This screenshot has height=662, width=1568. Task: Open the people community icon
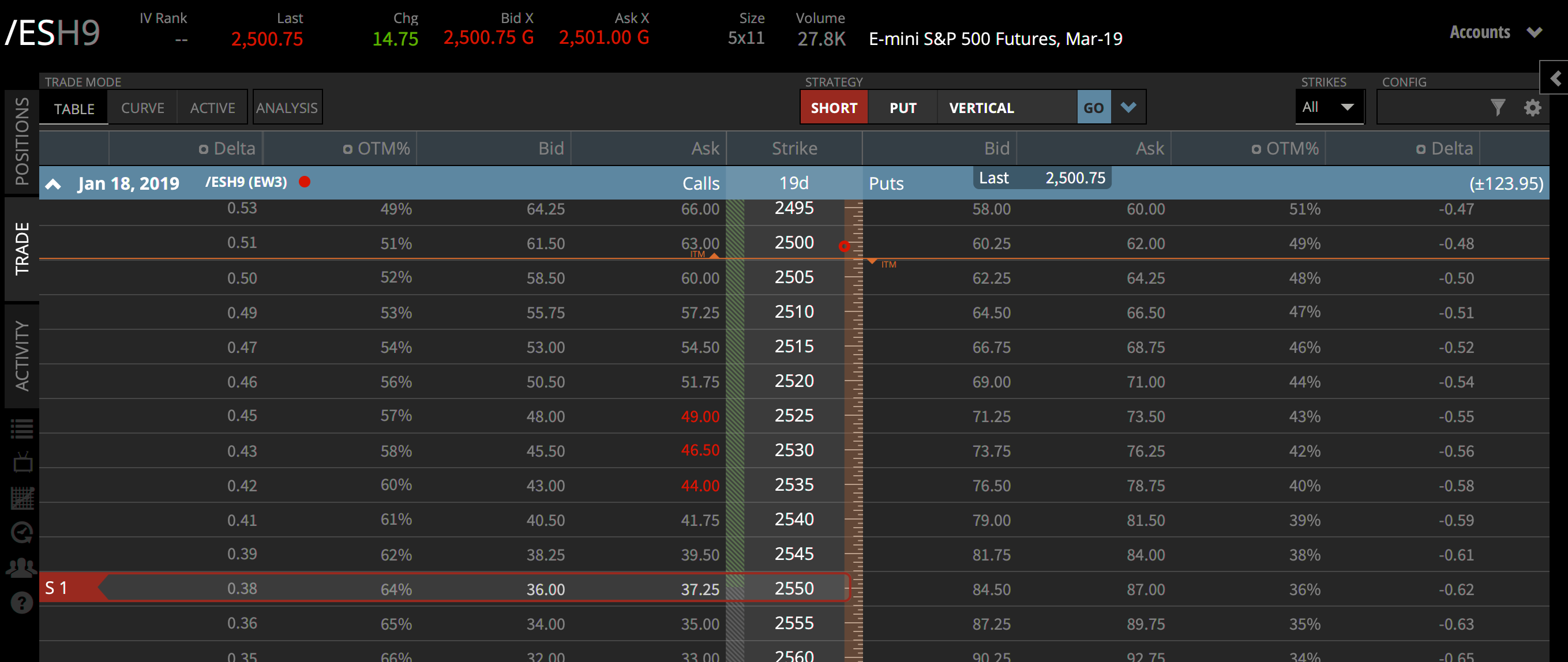coord(22,567)
